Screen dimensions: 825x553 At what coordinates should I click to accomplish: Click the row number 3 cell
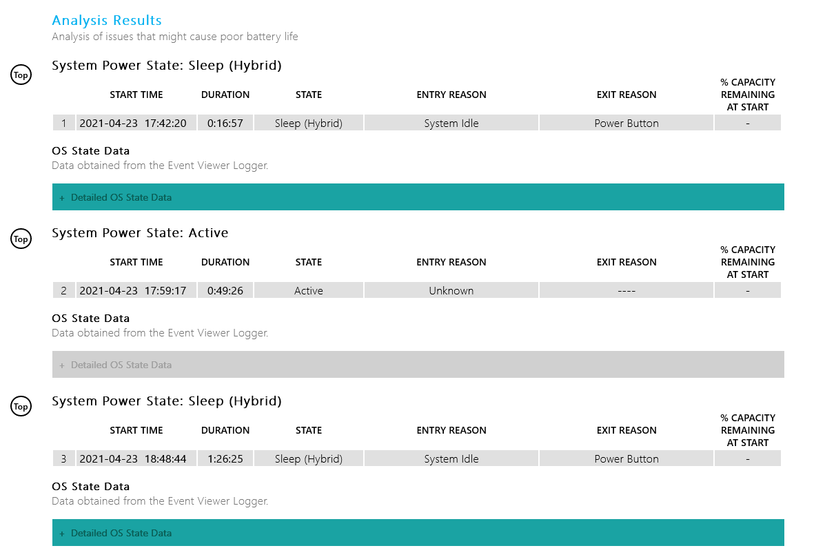[64, 459]
